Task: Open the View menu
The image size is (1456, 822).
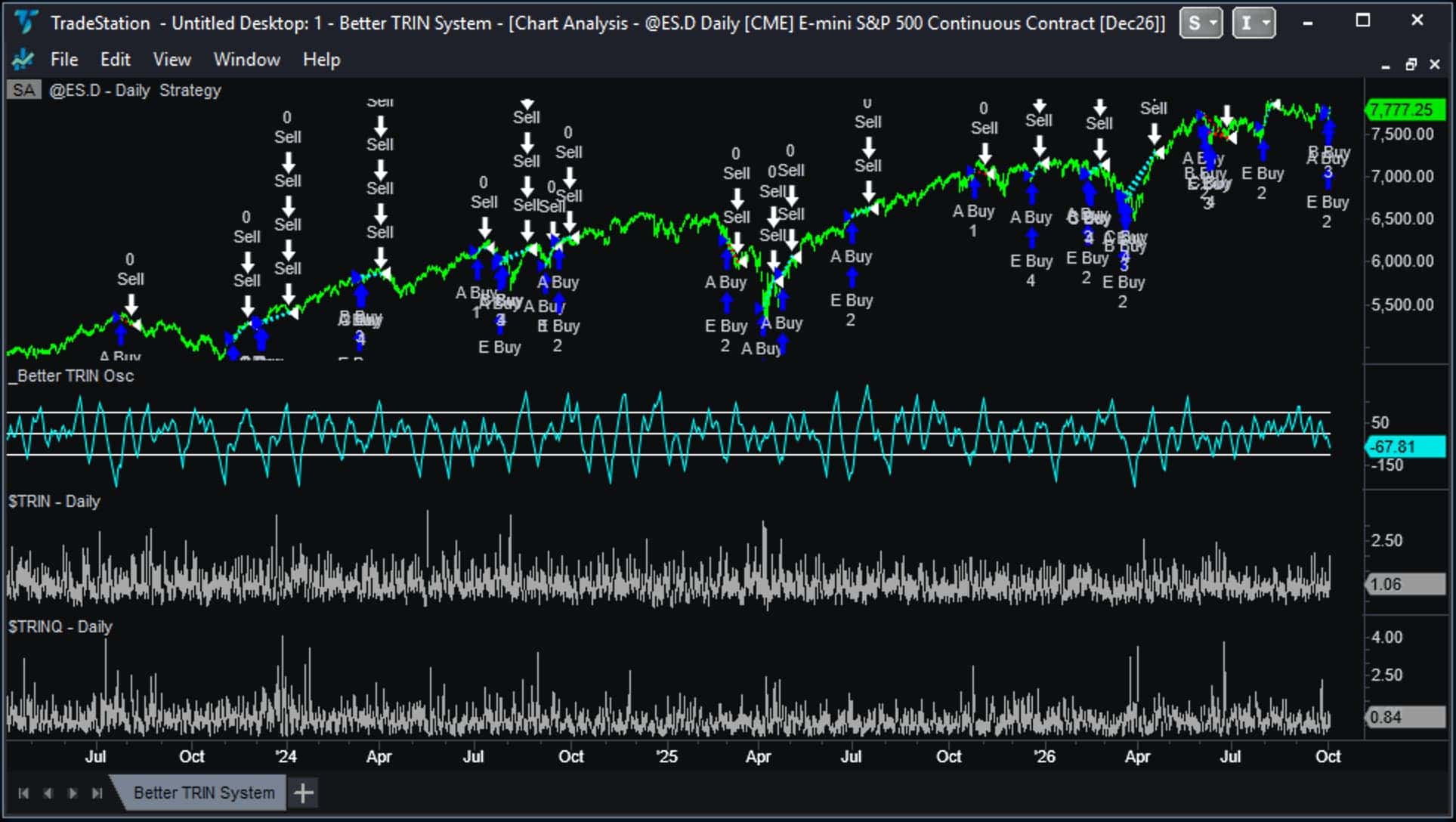Action: 172,59
